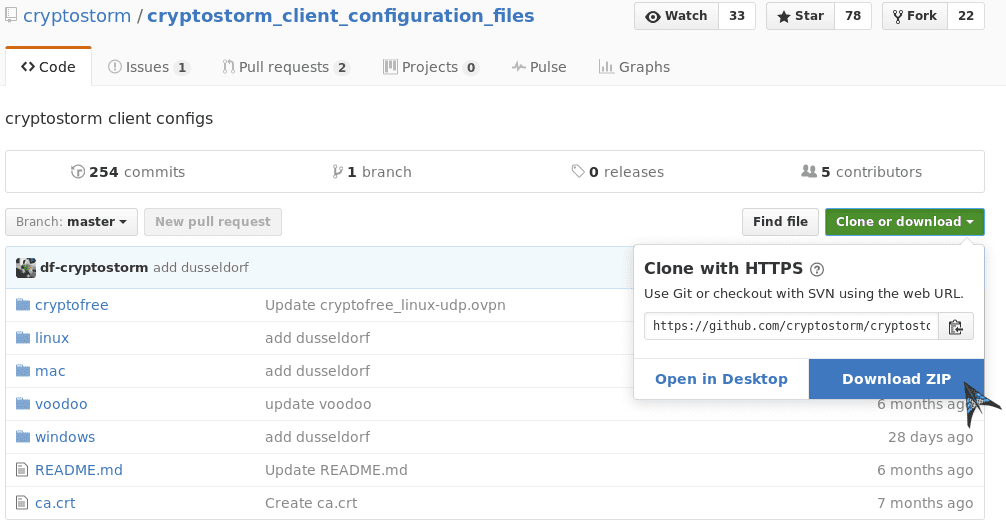Click the ca.crt file icon
Image resolution: width=1006 pixels, height=522 pixels.
pyautogui.click(x=22, y=503)
